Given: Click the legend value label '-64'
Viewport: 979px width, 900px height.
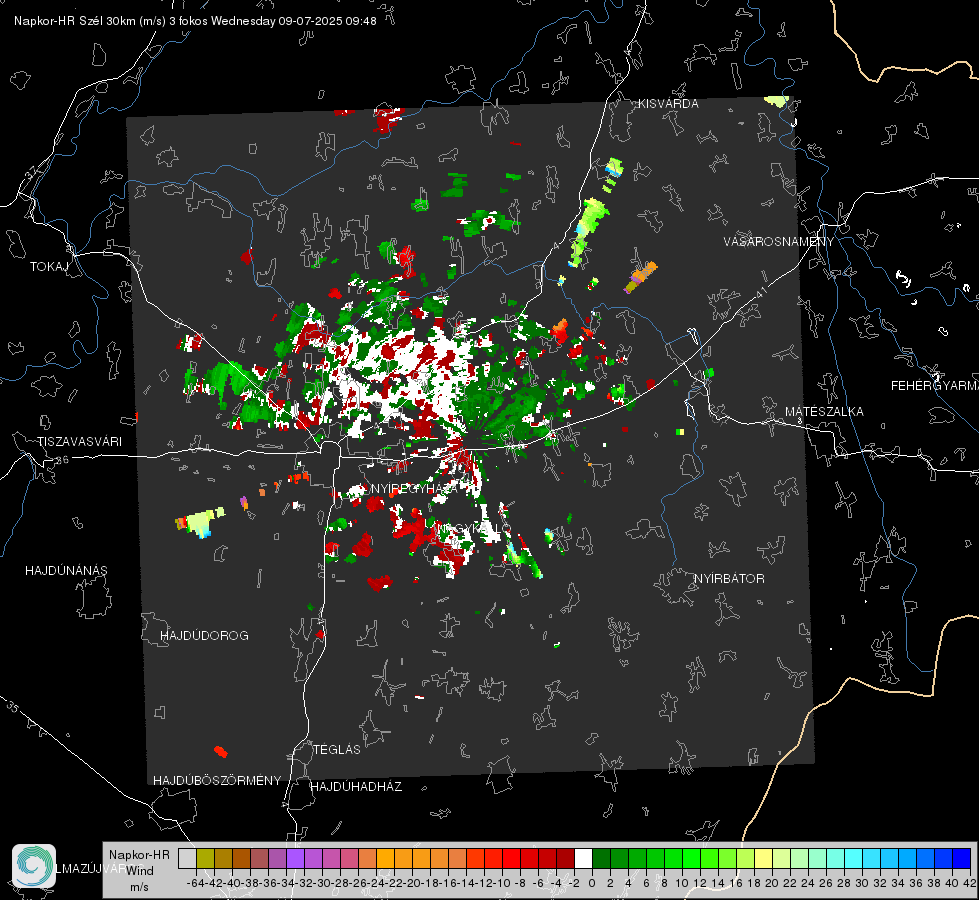Looking at the screenshot, I should [x=196, y=883].
